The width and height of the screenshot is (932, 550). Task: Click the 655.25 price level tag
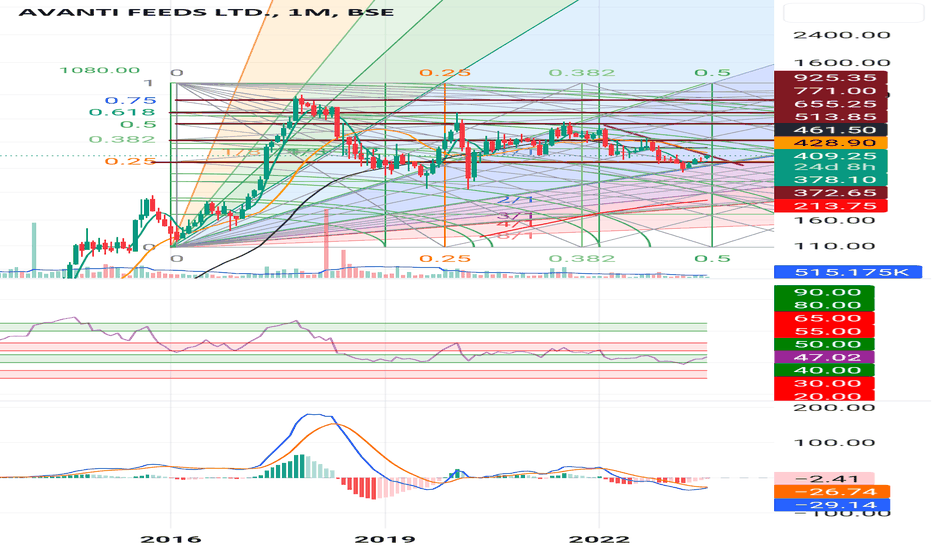[831, 104]
